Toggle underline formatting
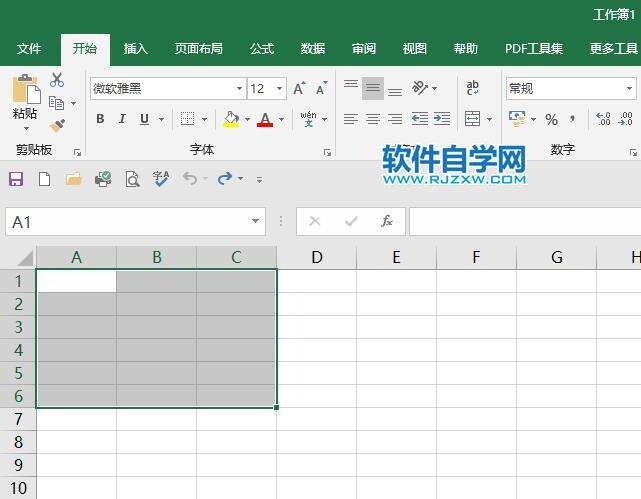The width and height of the screenshot is (641, 499). 144,119
